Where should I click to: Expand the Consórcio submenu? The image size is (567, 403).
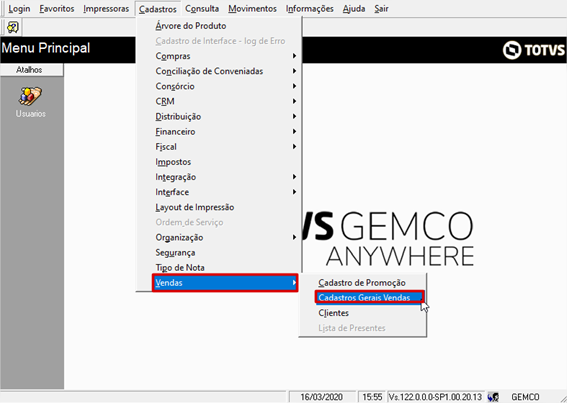click(x=218, y=86)
